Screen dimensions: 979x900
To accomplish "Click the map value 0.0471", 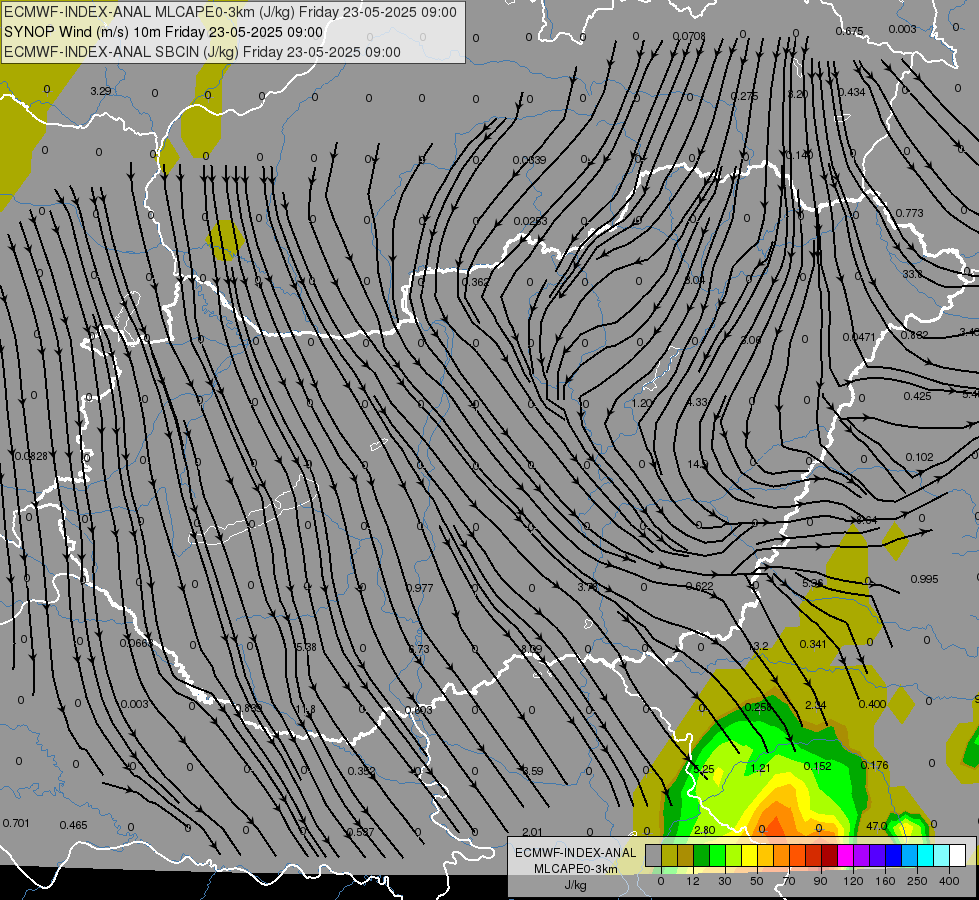I will (x=859, y=337).
